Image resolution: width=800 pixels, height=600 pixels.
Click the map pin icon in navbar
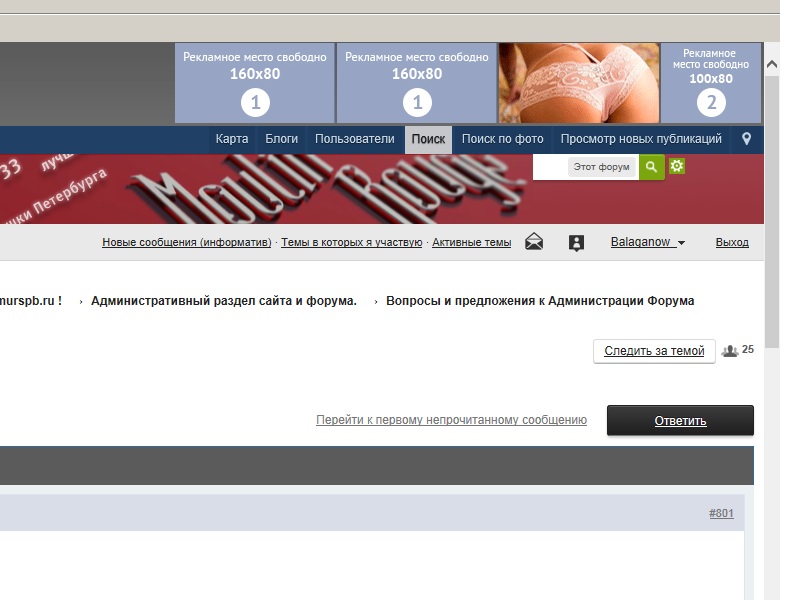tap(746, 139)
